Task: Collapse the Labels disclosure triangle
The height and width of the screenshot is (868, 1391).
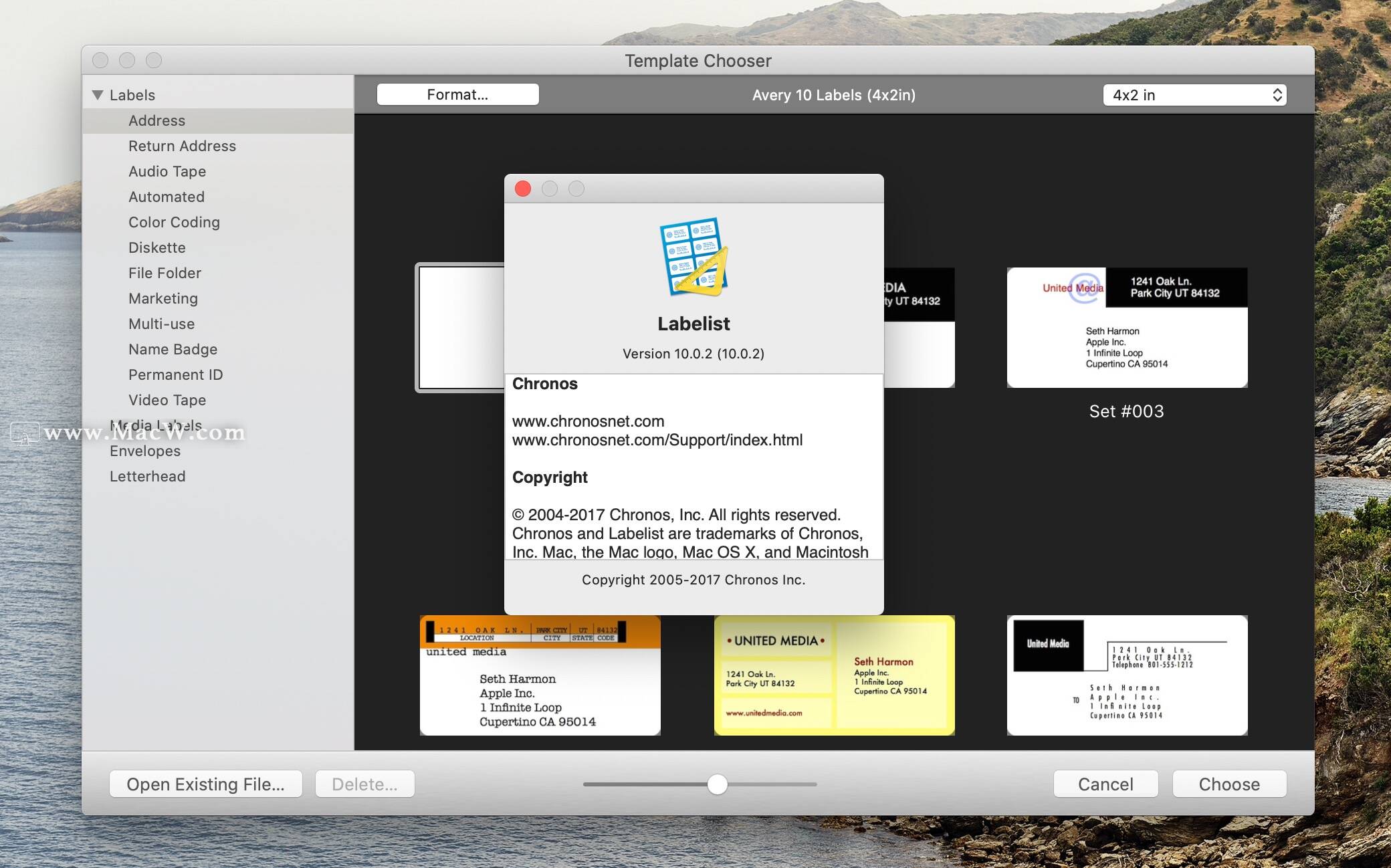Action: pos(98,95)
